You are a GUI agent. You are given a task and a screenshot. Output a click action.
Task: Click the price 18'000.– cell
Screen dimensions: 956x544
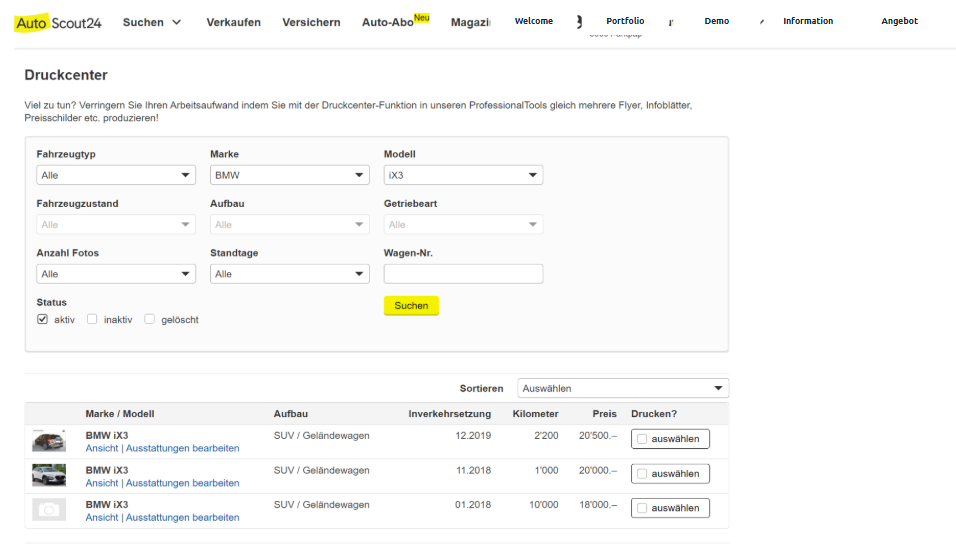click(x=598, y=504)
